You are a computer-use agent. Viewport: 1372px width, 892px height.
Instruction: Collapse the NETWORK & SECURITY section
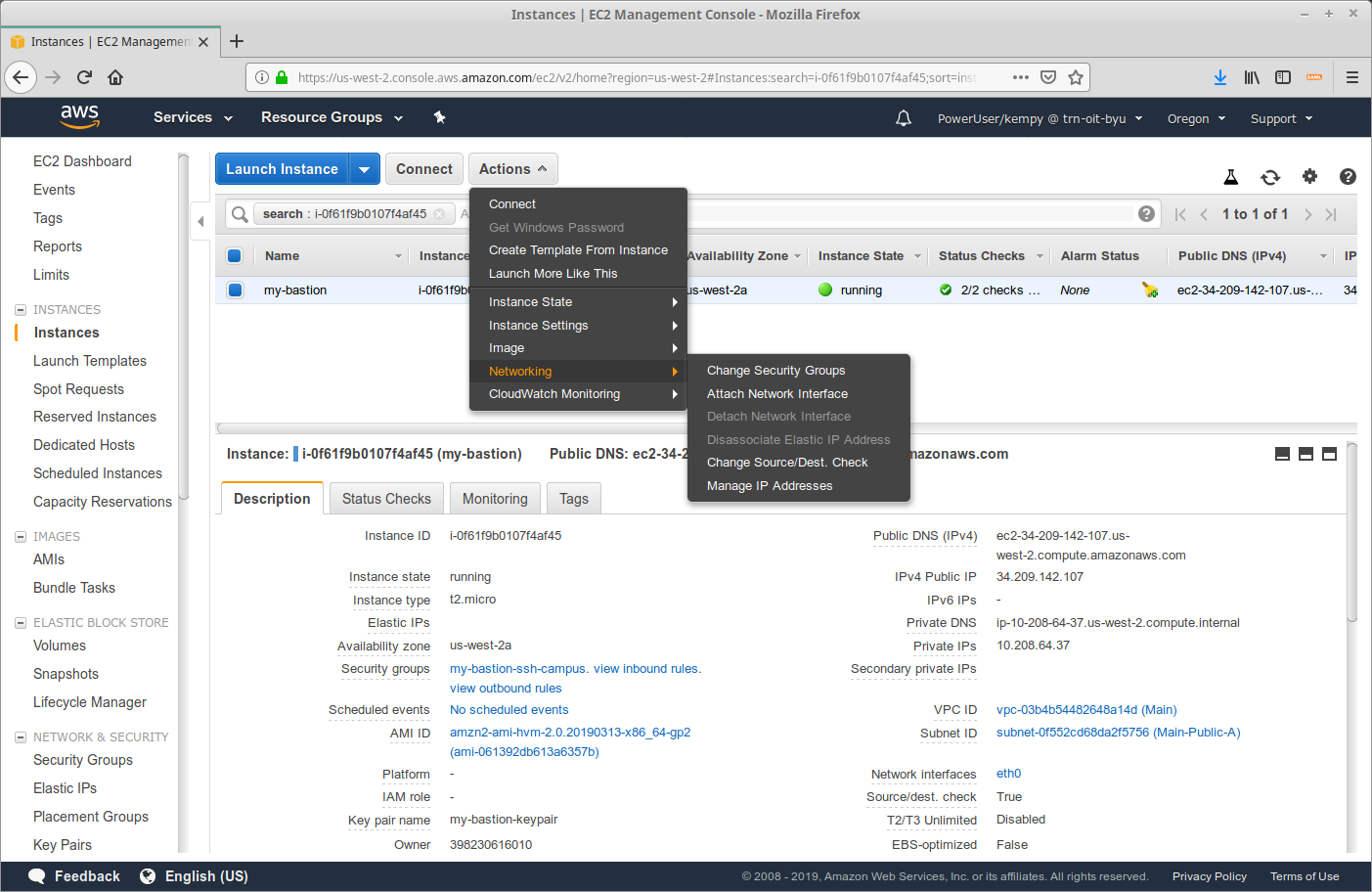coord(21,737)
